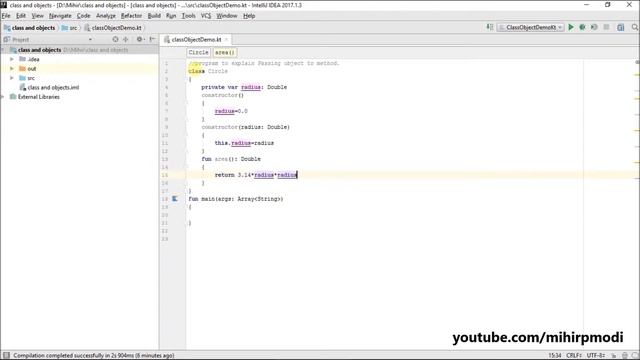Expand External Libraries node
The width and height of the screenshot is (640, 360).
(3, 97)
